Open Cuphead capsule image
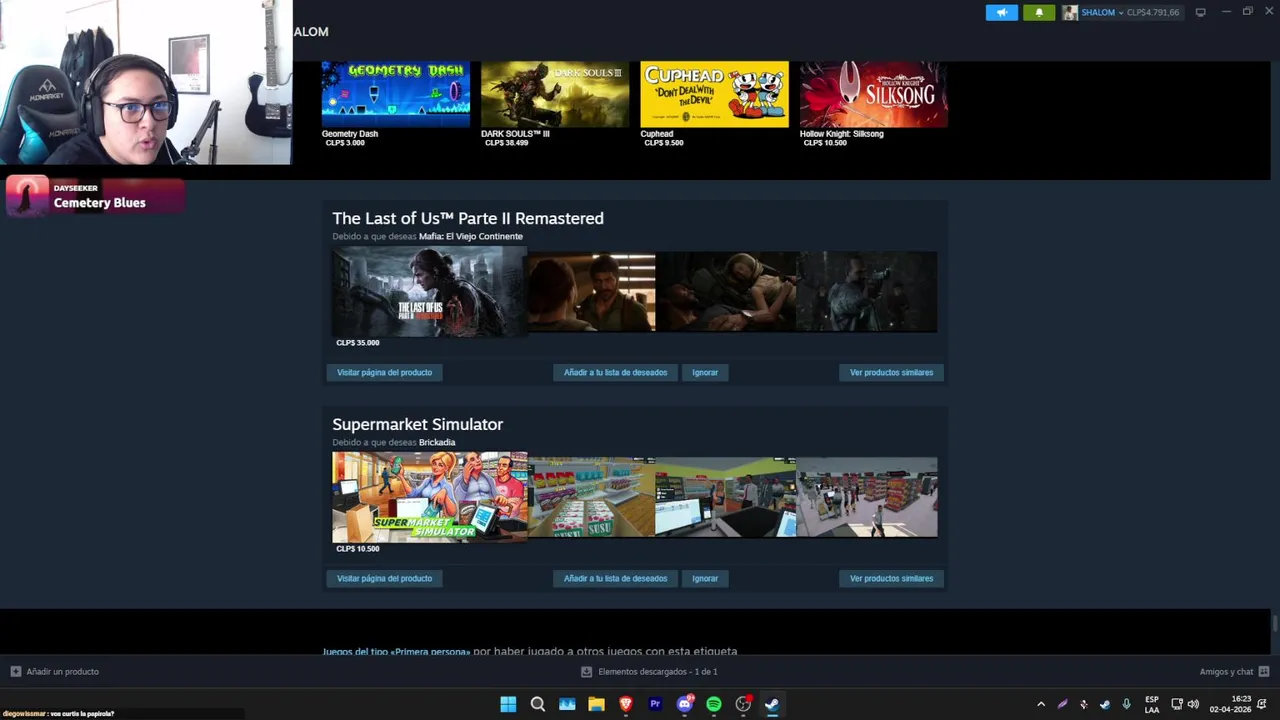Viewport: 1280px width, 720px height. coord(714,94)
